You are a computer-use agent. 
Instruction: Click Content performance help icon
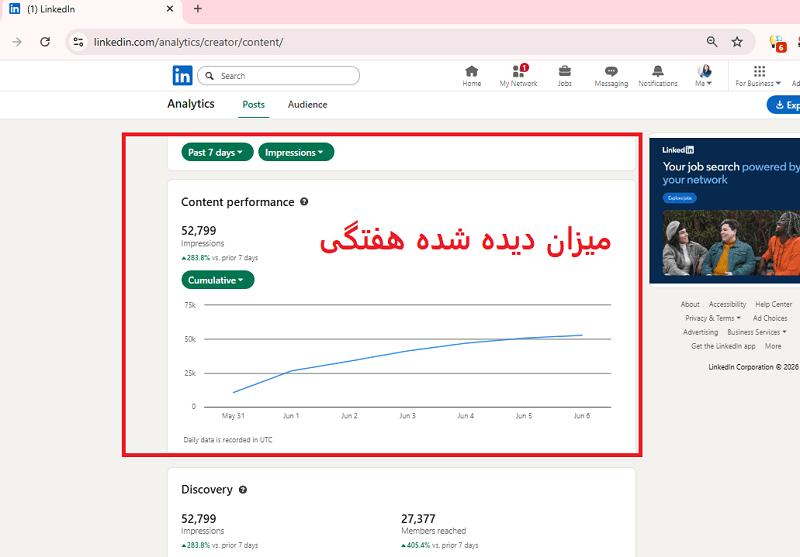coord(304,201)
